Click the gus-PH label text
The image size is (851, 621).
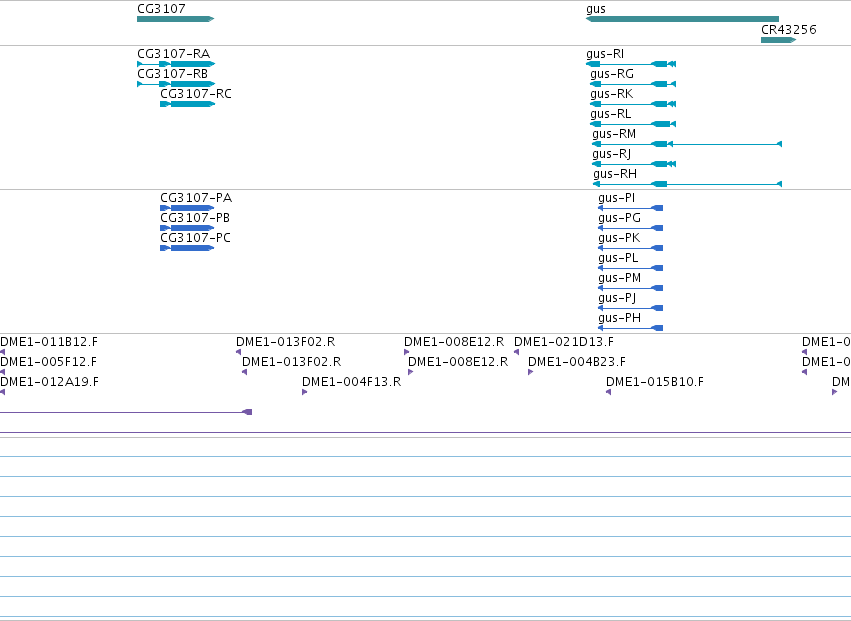click(x=619, y=318)
